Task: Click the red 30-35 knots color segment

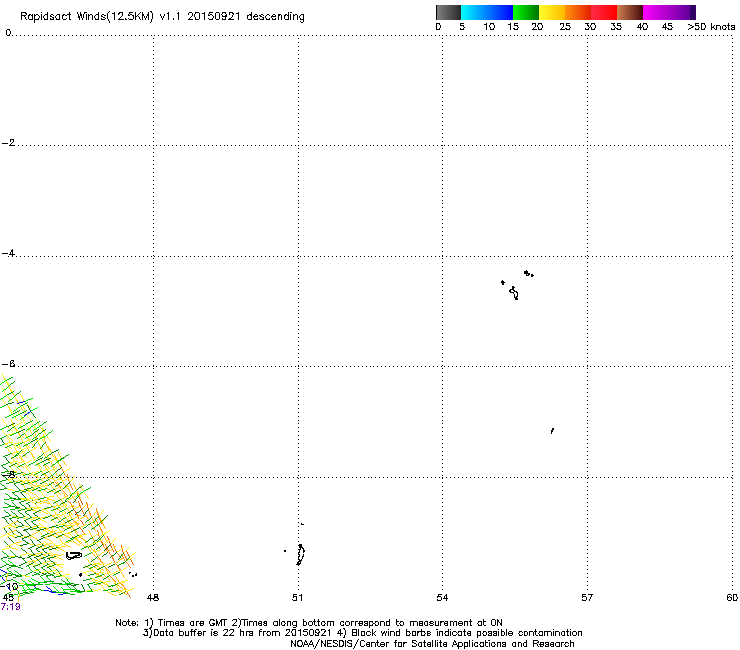Action: [x=604, y=12]
